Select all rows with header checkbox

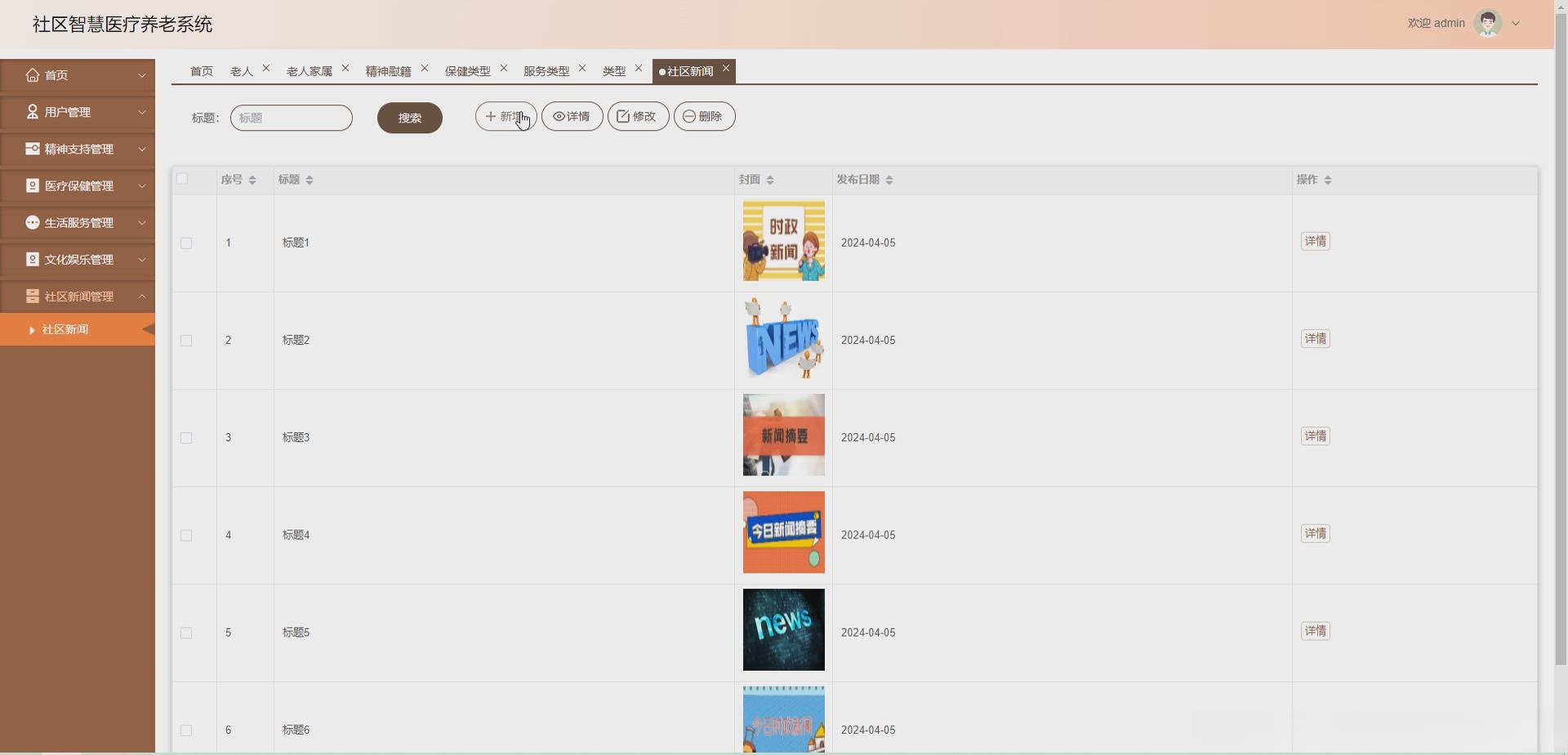pos(182,179)
